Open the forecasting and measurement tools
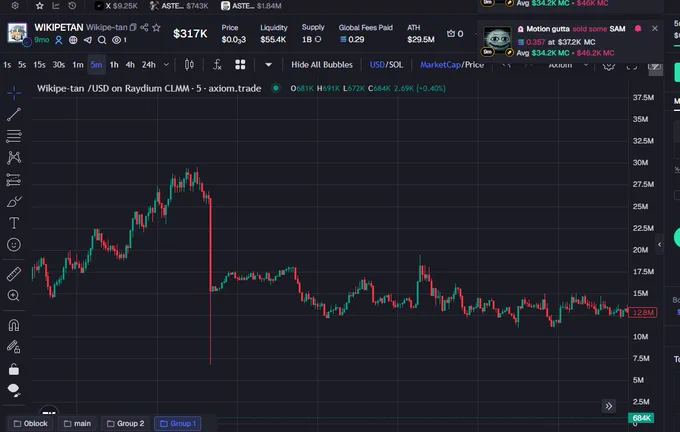This screenshot has width=680, height=432. click(x=14, y=180)
